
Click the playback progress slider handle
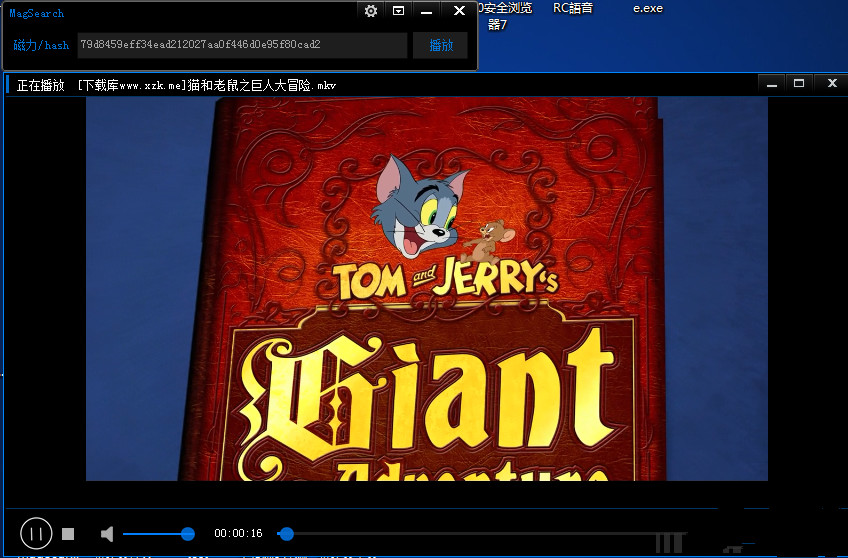(286, 534)
